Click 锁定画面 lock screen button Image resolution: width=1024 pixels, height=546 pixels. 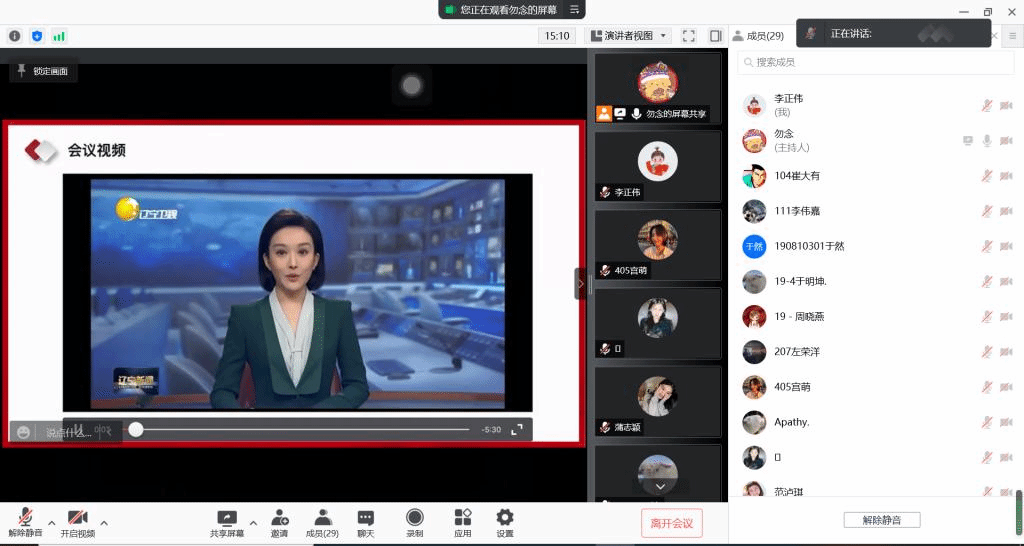click(43, 71)
